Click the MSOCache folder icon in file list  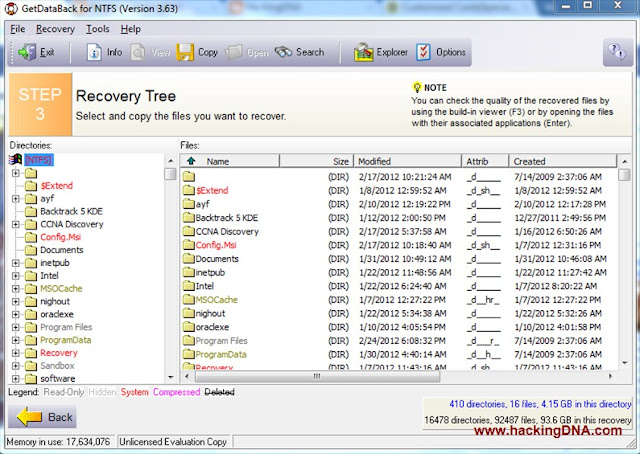tap(189, 300)
